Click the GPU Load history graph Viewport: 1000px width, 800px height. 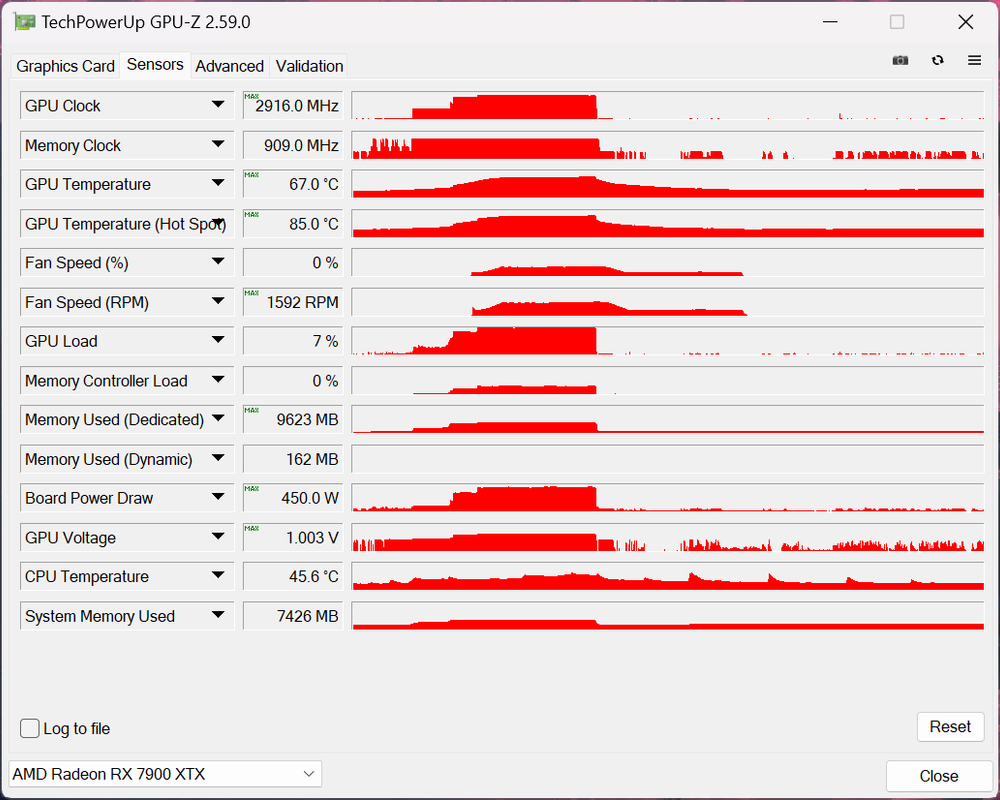[x=668, y=341]
